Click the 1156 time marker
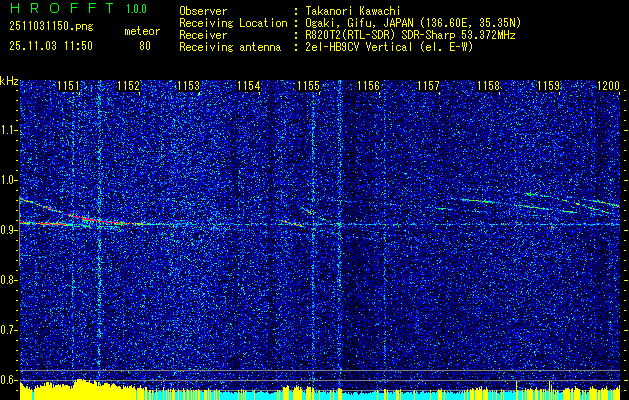 (369, 85)
